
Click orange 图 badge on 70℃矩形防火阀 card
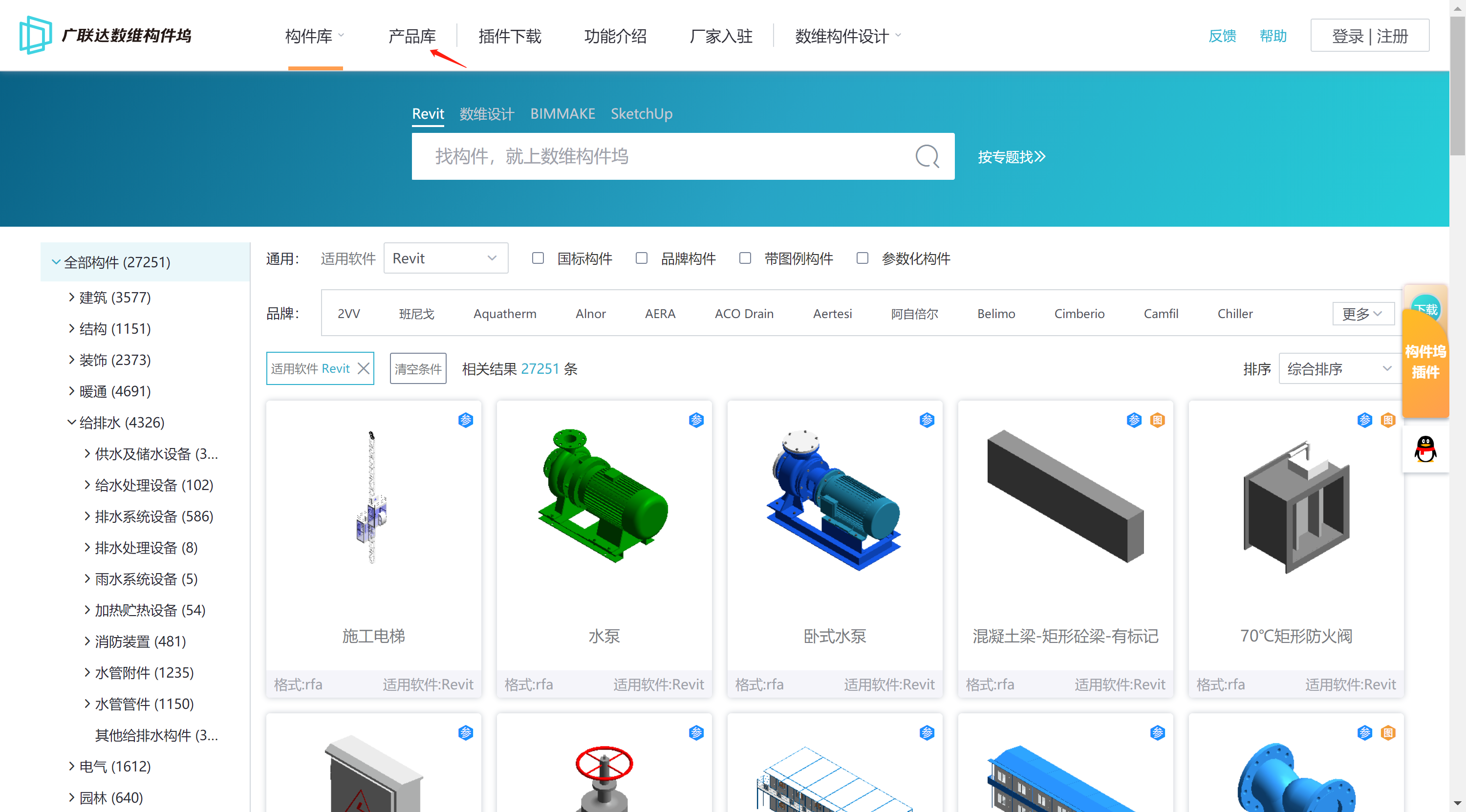click(1387, 420)
